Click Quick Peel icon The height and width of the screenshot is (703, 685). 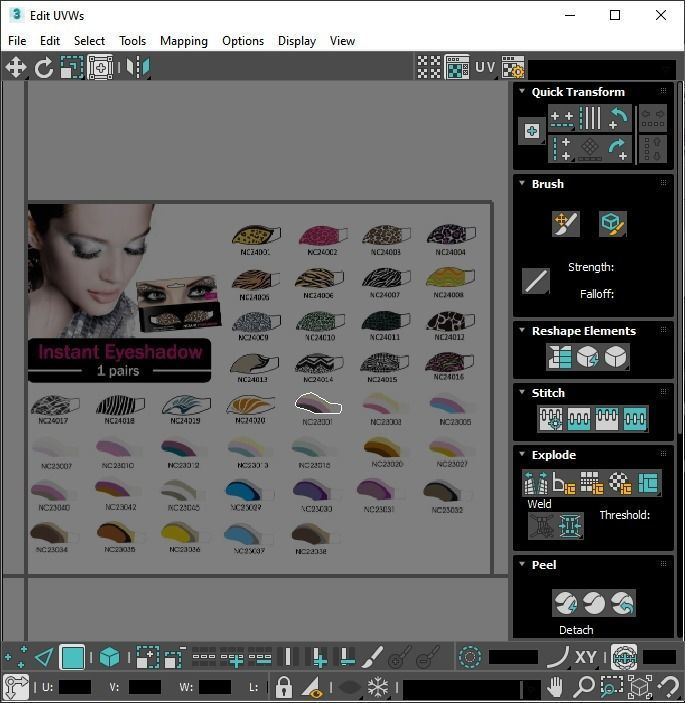pyautogui.click(x=566, y=603)
